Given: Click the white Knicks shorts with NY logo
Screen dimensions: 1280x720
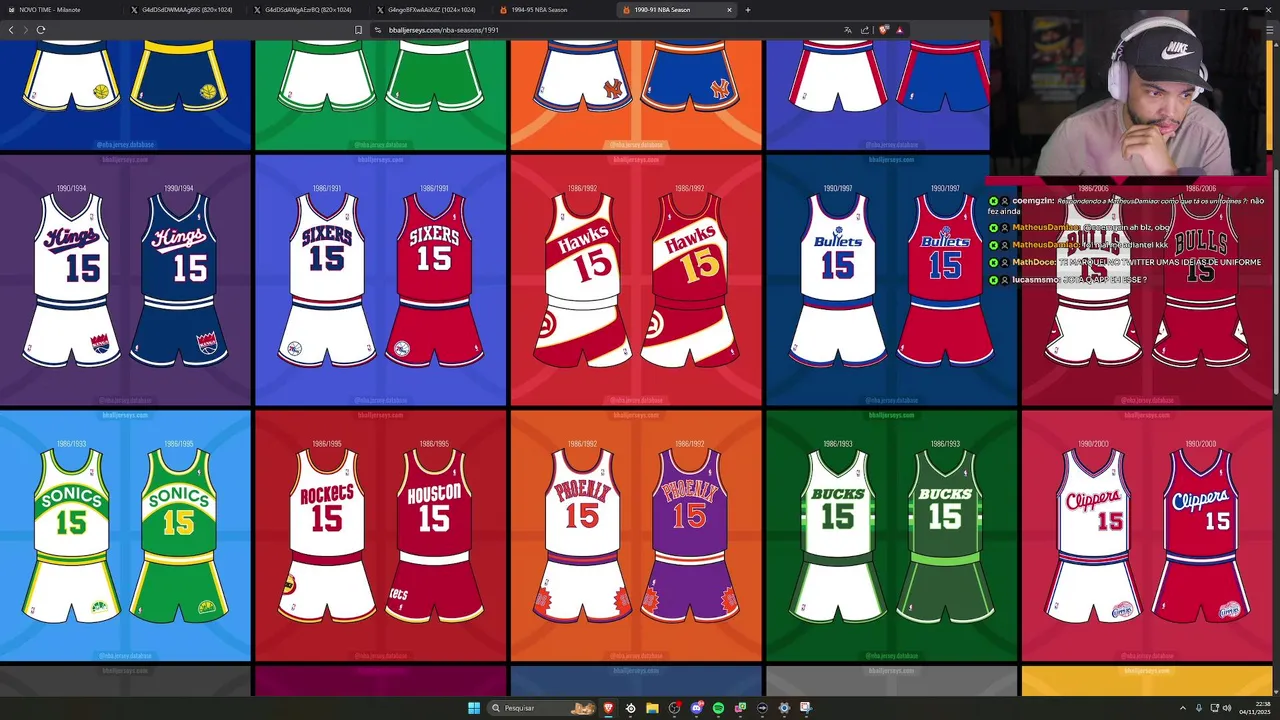Looking at the screenshot, I should pos(582,78).
